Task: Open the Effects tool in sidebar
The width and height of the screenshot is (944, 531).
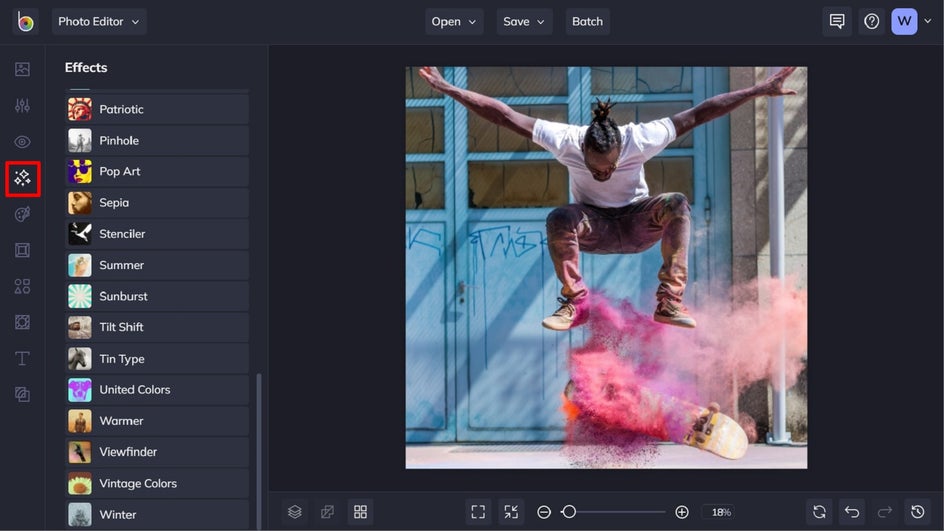Action: pyautogui.click(x=22, y=178)
